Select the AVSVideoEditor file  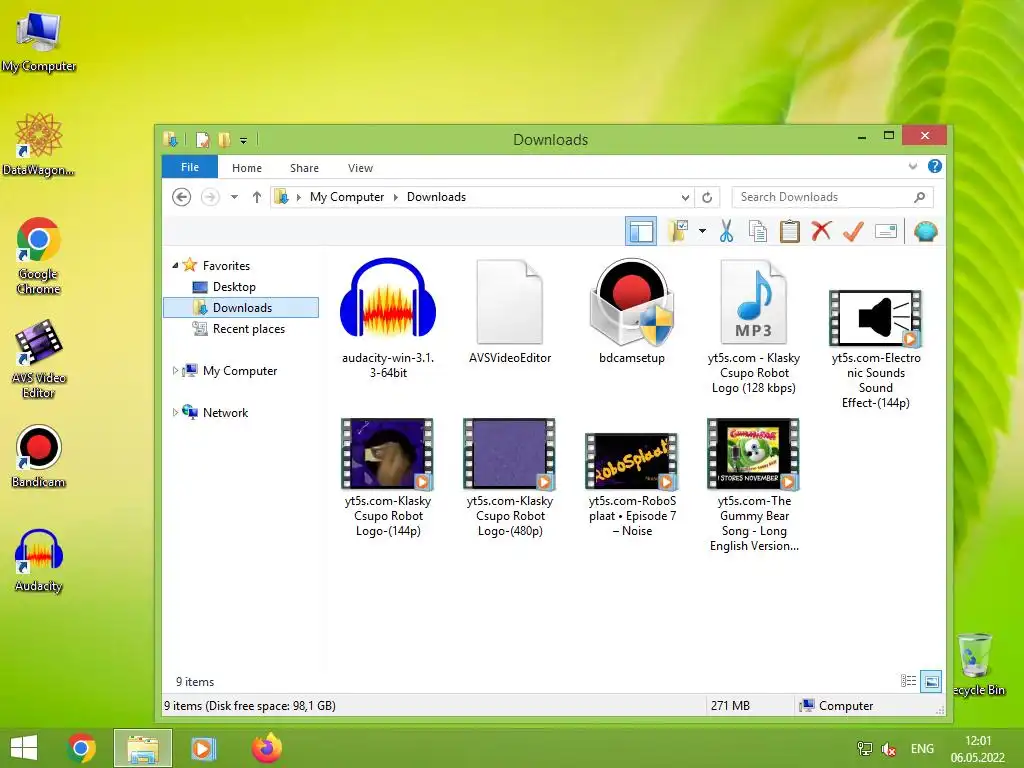pyautogui.click(x=510, y=312)
